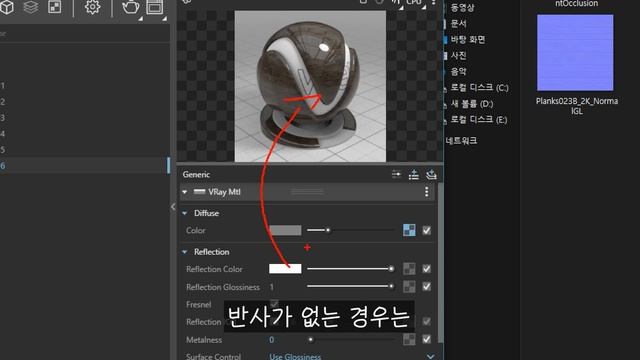Click the Reflection Glossiness label
The height and width of the screenshot is (360, 640).
click(223, 287)
